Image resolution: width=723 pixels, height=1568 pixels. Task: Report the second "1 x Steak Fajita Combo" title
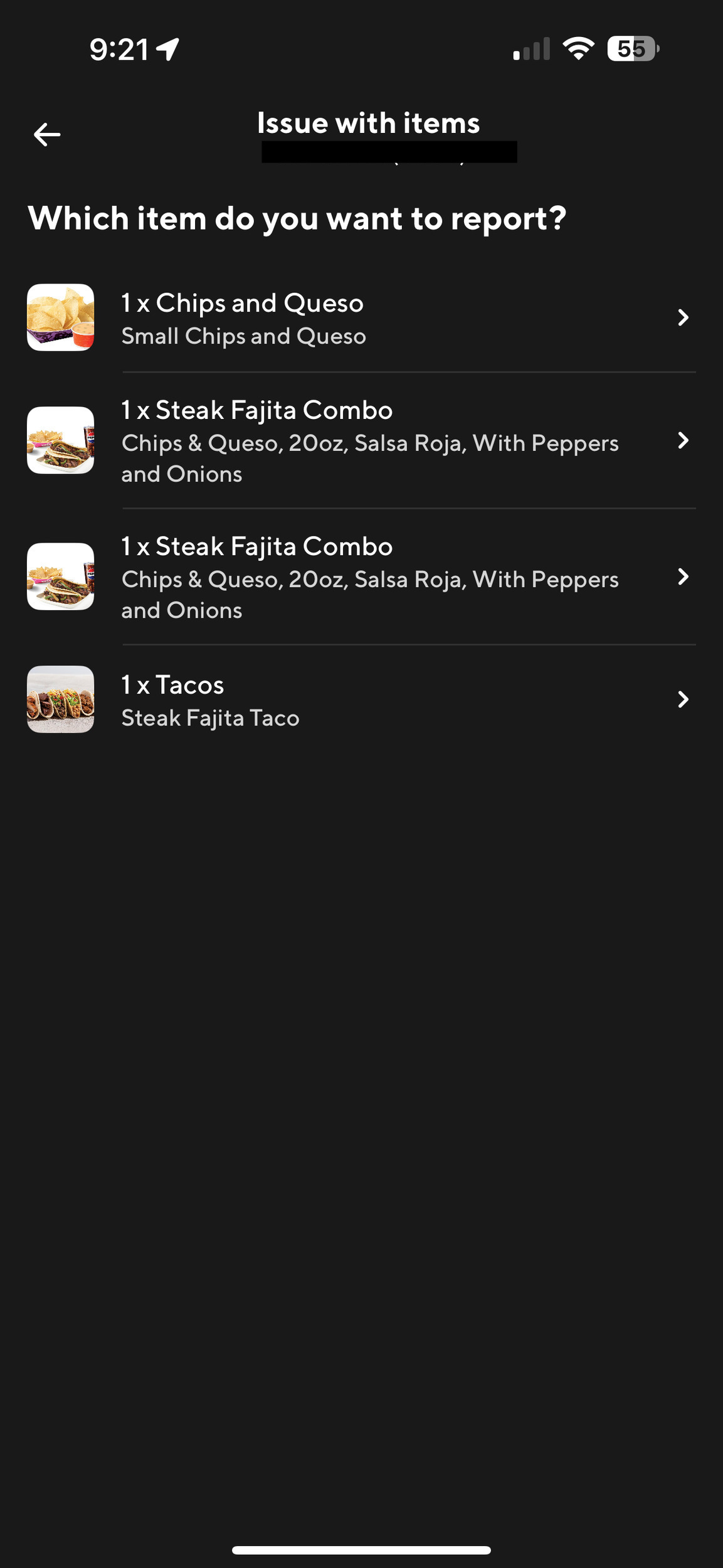(257, 547)
